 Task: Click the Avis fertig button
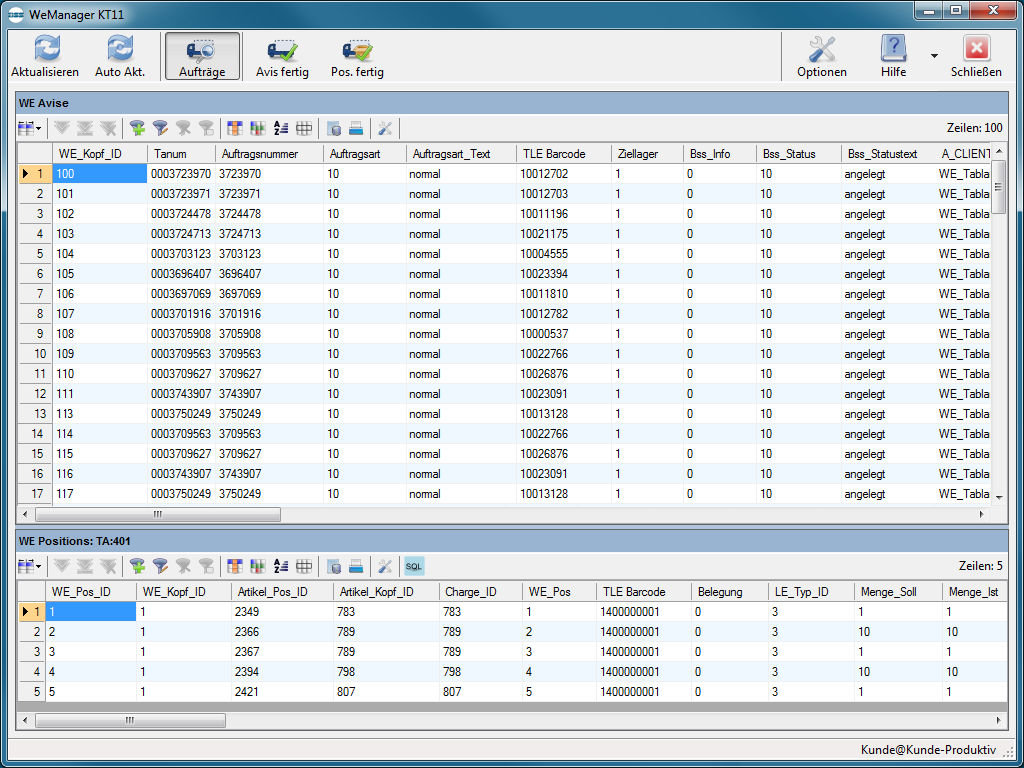point(282,57)
